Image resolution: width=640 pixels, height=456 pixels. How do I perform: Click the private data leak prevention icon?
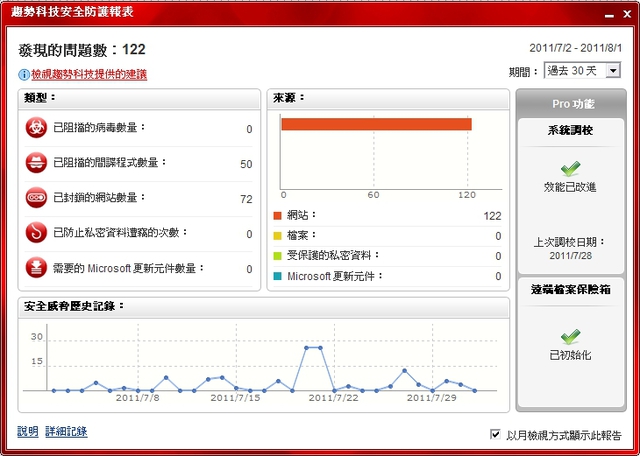tap(37, 233)
